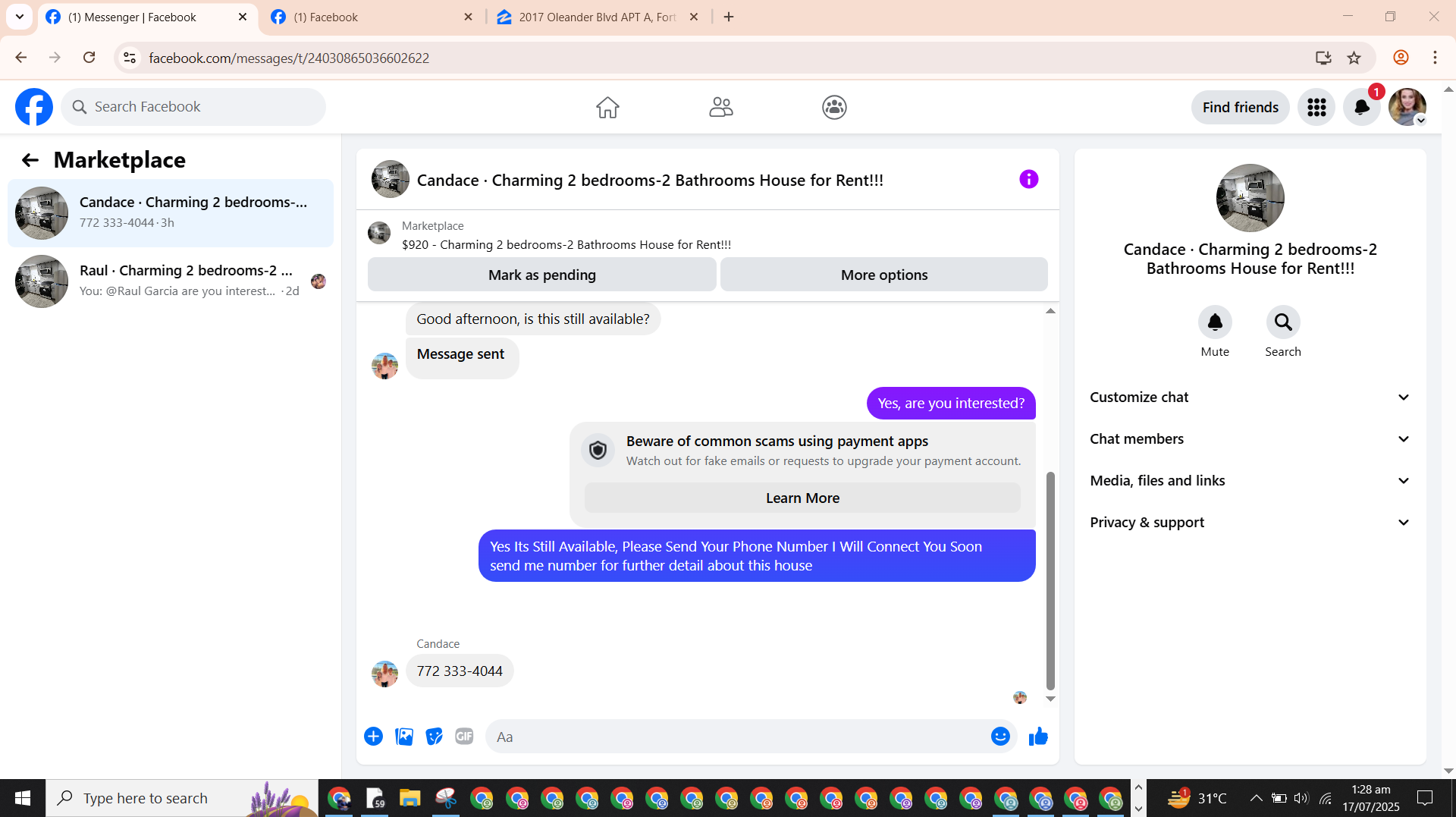Viewport: 1456px width, 817px height.
Task: Open conversation information icon
Action: (1028, 179)
